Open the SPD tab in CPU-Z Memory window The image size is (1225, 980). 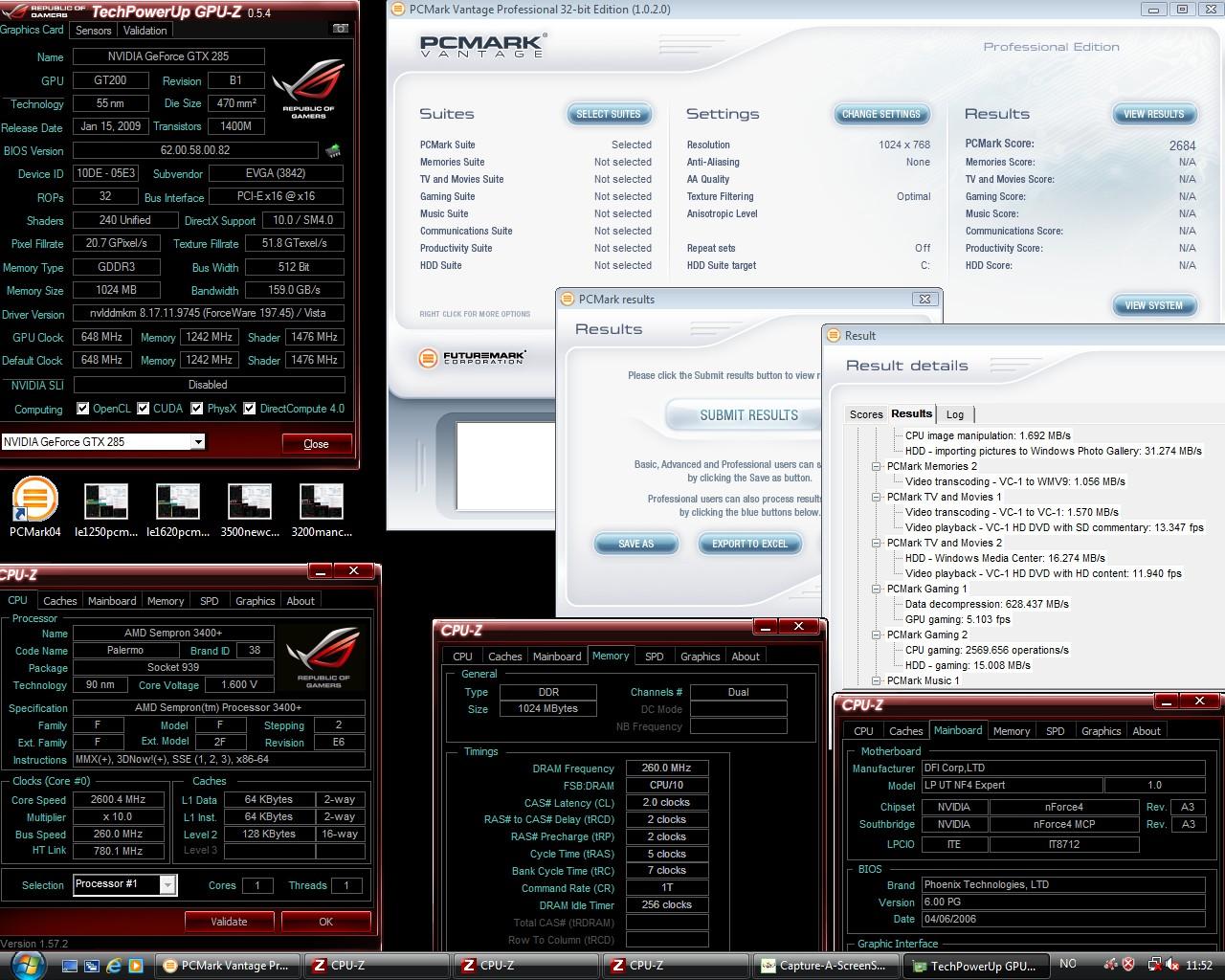[x=655, y=657]
